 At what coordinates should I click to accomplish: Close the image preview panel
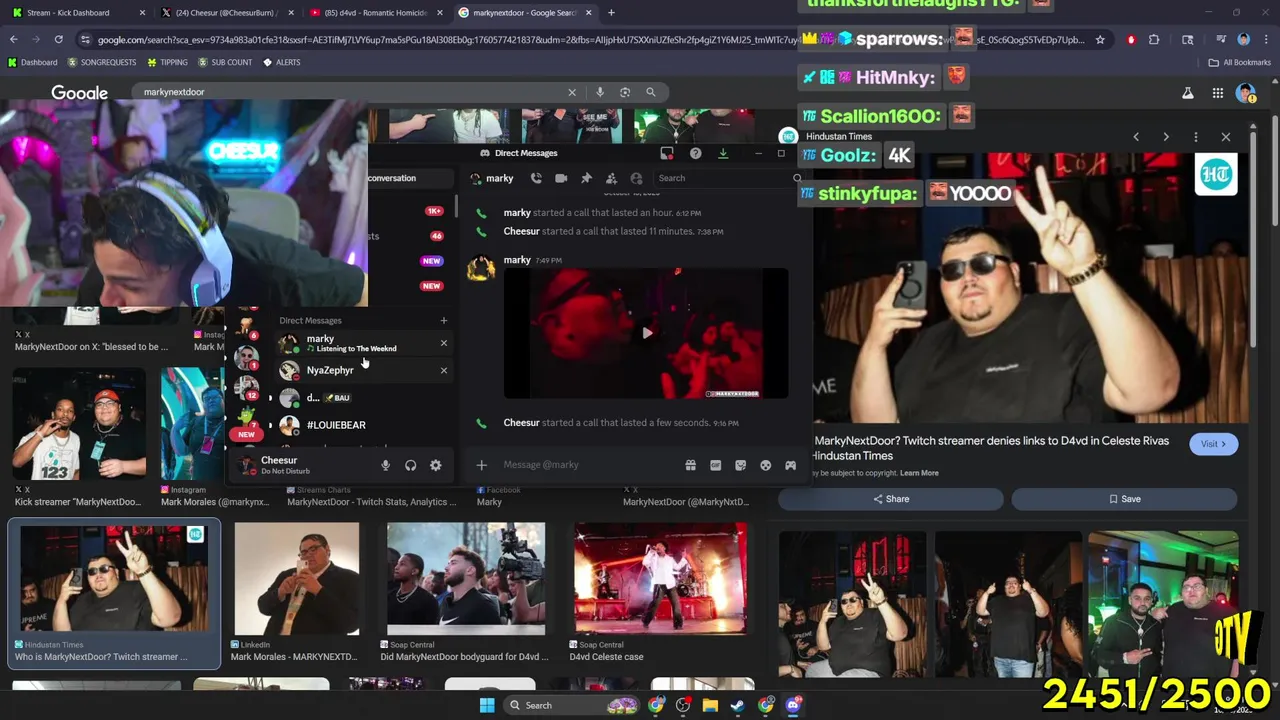pyautogui.click(x=1226, y=137)
